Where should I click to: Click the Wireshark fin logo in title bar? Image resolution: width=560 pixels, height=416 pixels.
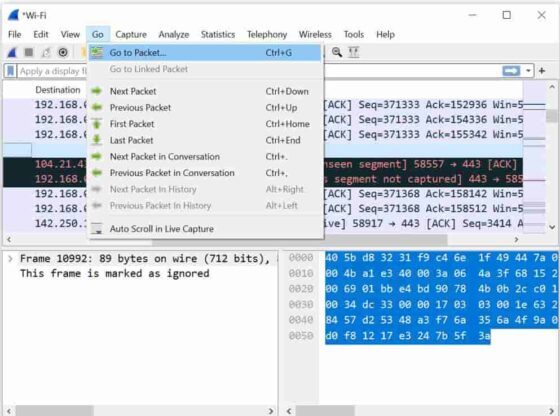coord(13,15)
